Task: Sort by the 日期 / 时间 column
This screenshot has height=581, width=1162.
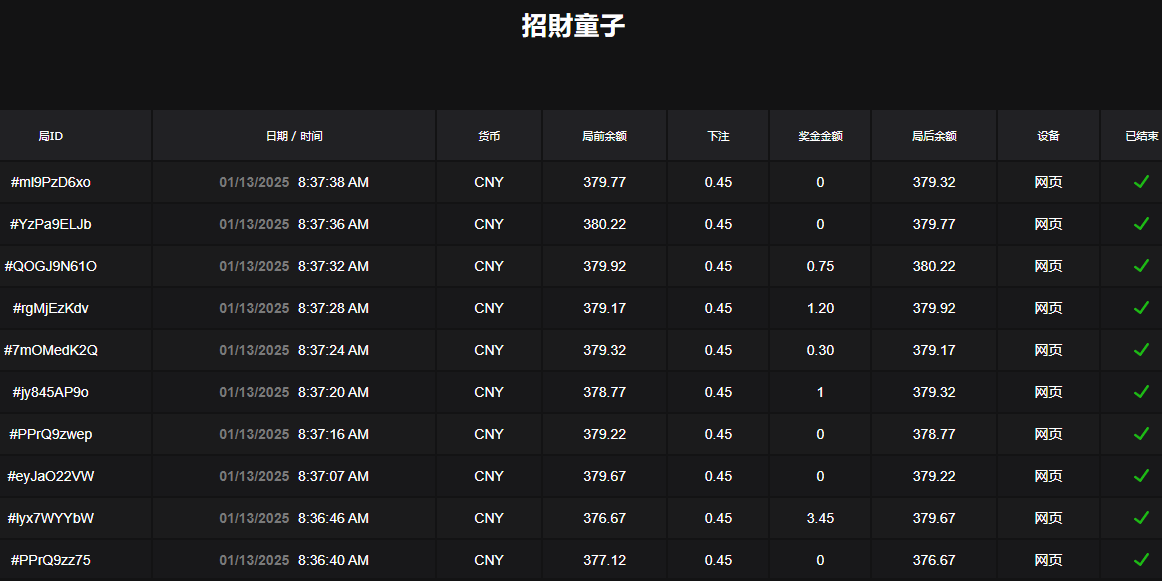Action: [293, 134]
